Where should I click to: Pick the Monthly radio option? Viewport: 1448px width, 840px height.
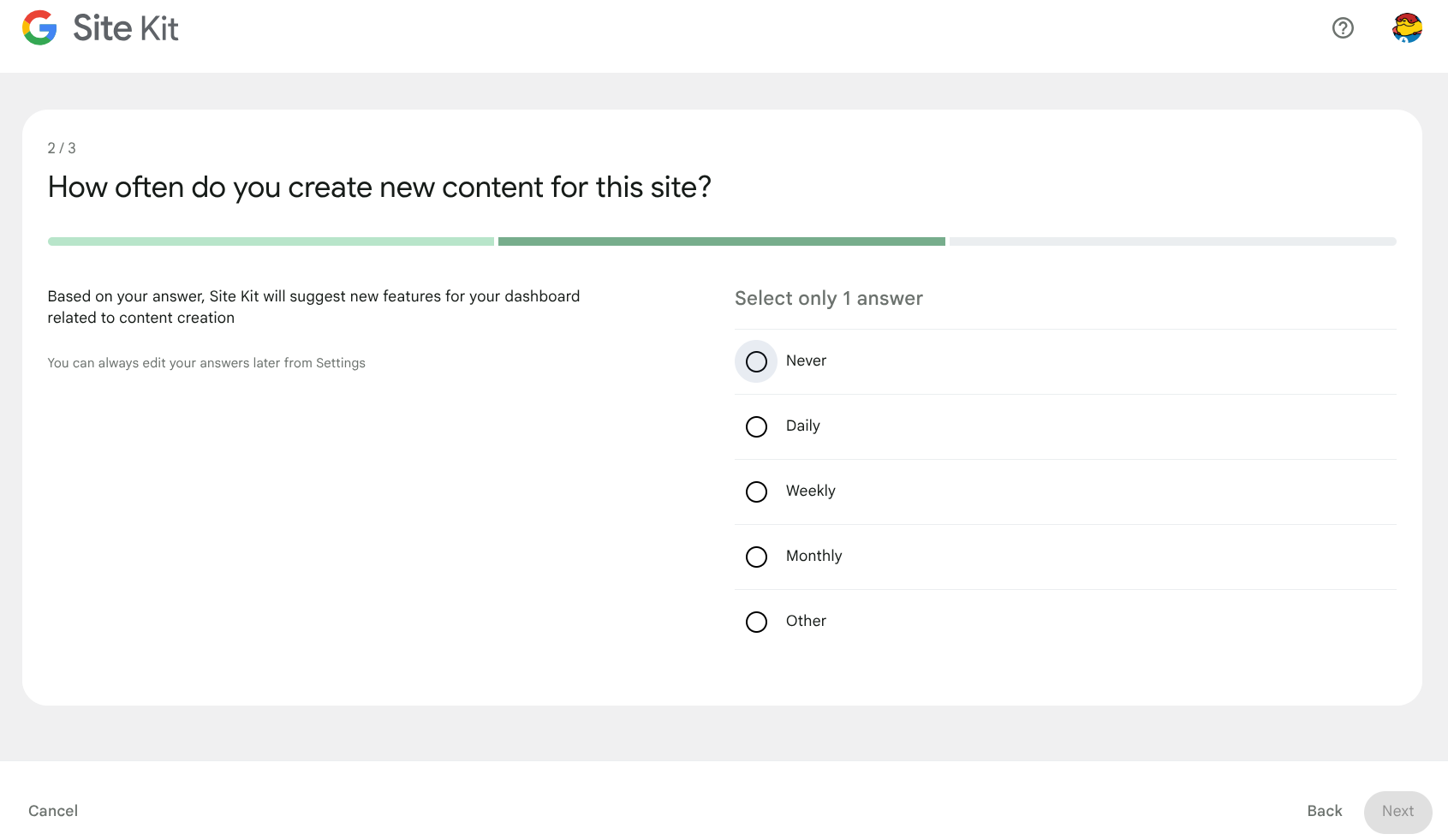pos(756,557)
